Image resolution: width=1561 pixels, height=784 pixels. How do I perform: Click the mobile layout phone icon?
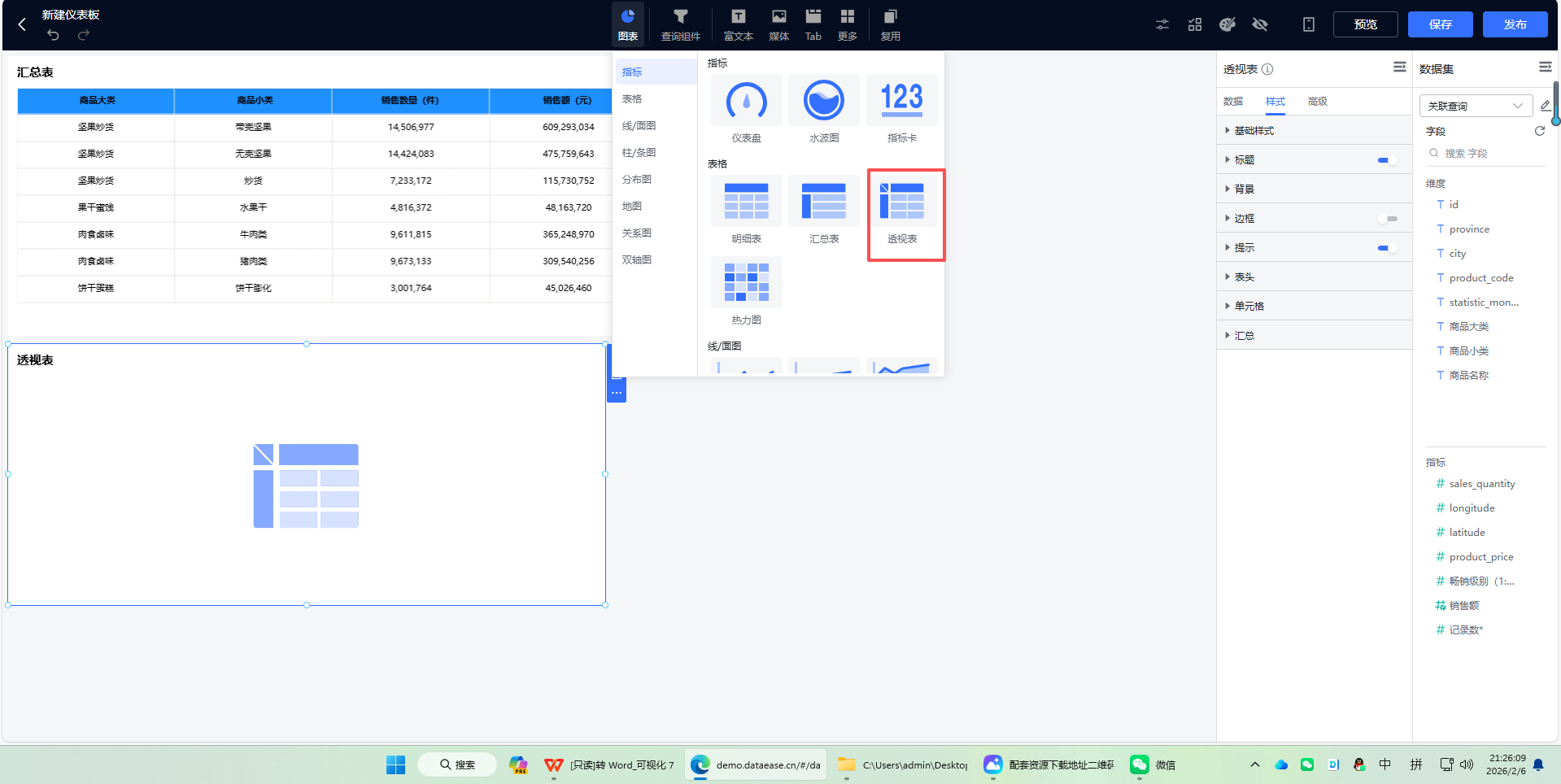1309,24
